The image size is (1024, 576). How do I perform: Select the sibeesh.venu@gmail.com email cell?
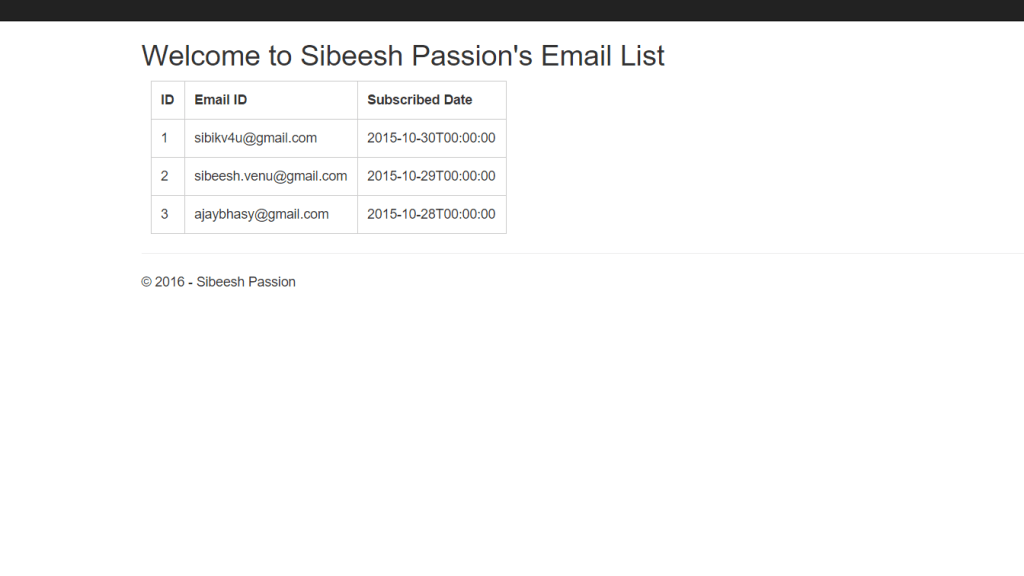pyautogui.click(x=271, y=176)
